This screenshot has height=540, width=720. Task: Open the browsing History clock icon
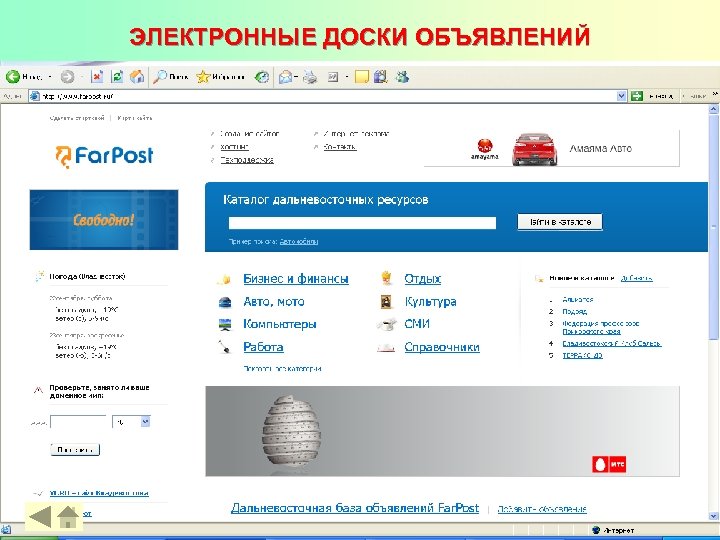pyautogui.click(x=262, y=77)
